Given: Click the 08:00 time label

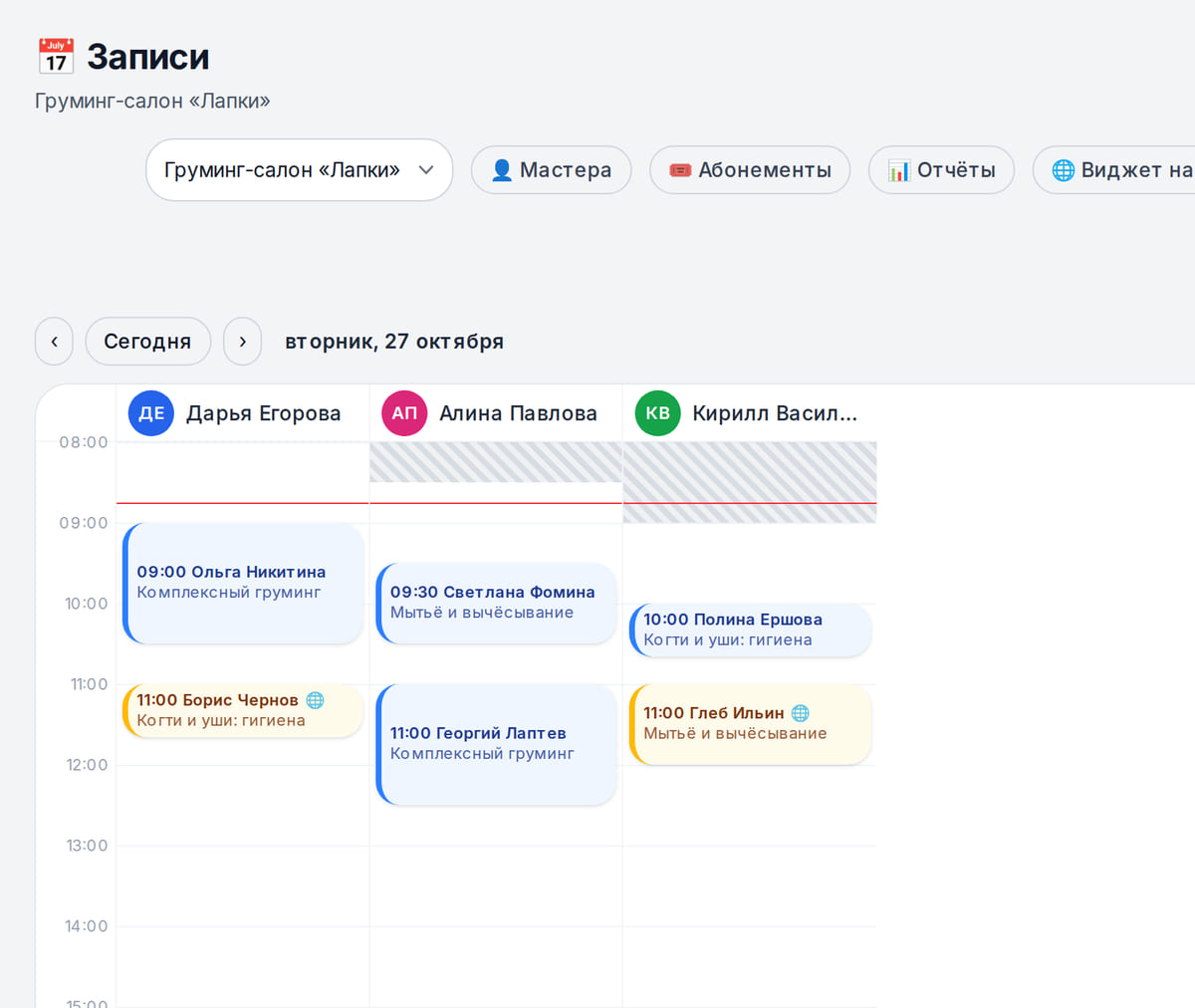Looking at the screenshot, I should pyautogui.click(x=84, y=442).
